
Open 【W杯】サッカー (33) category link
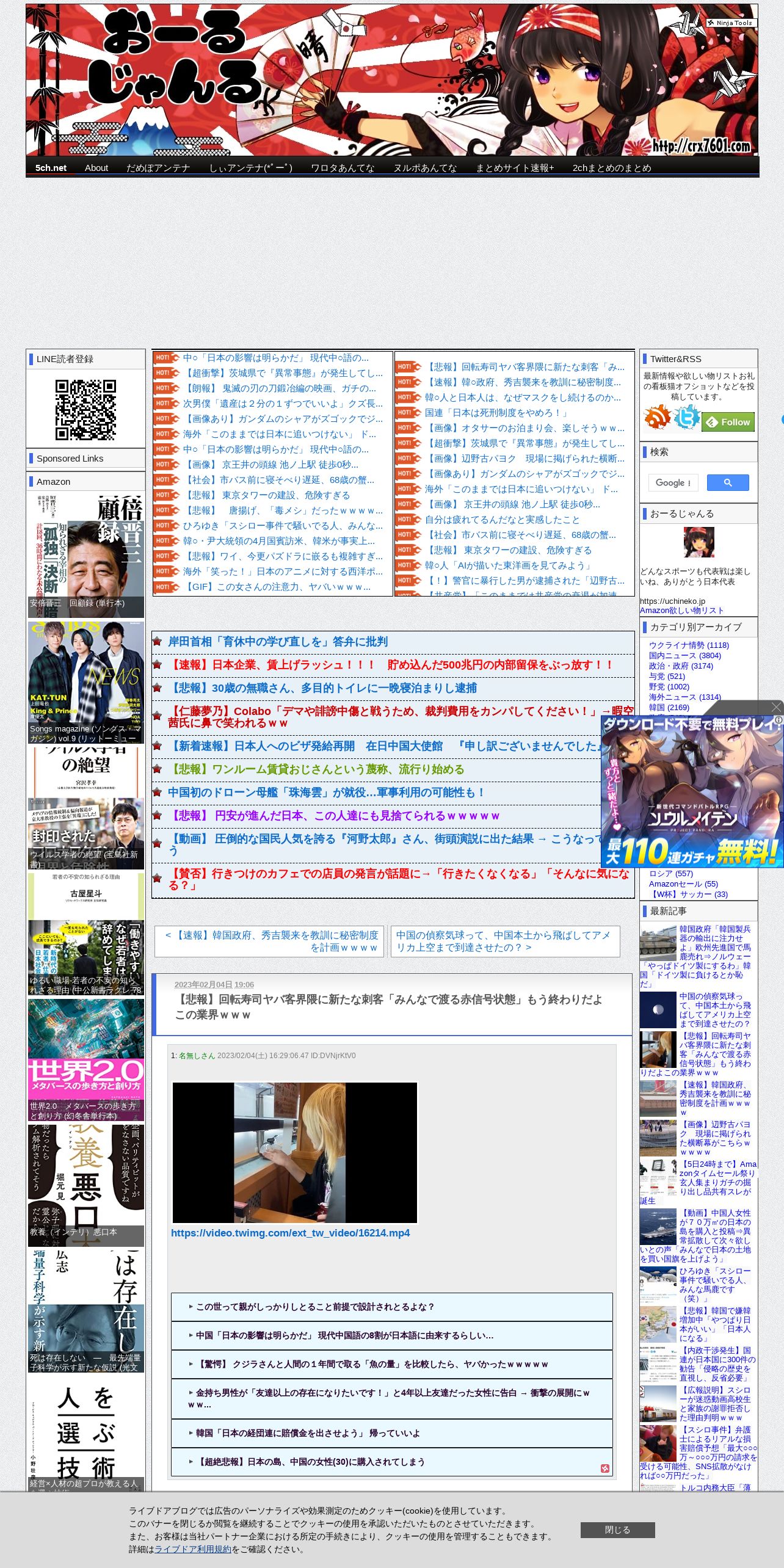[688, 895]
